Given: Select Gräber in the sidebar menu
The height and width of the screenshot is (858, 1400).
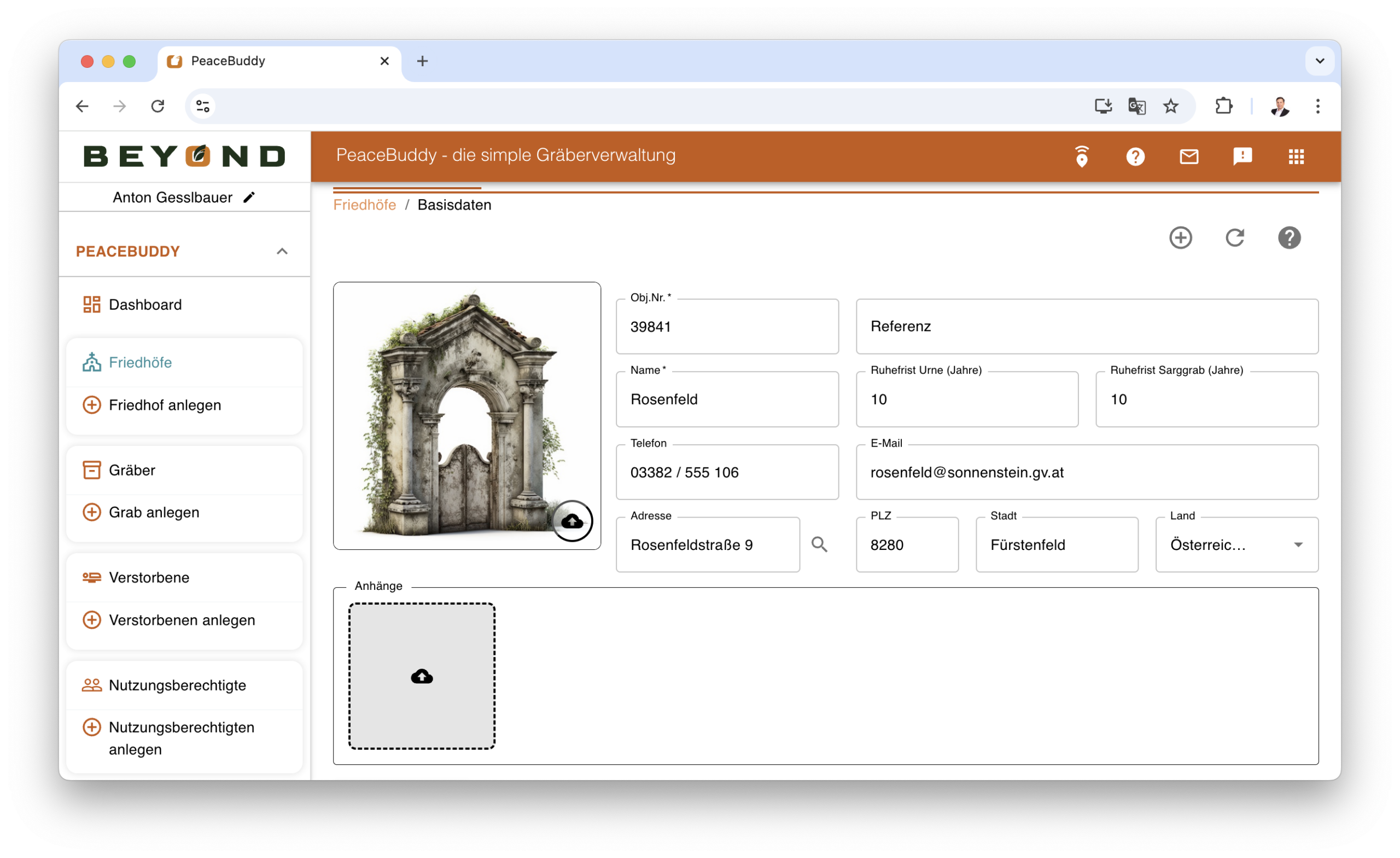Looking at the screenshot, I should point(132,470).
